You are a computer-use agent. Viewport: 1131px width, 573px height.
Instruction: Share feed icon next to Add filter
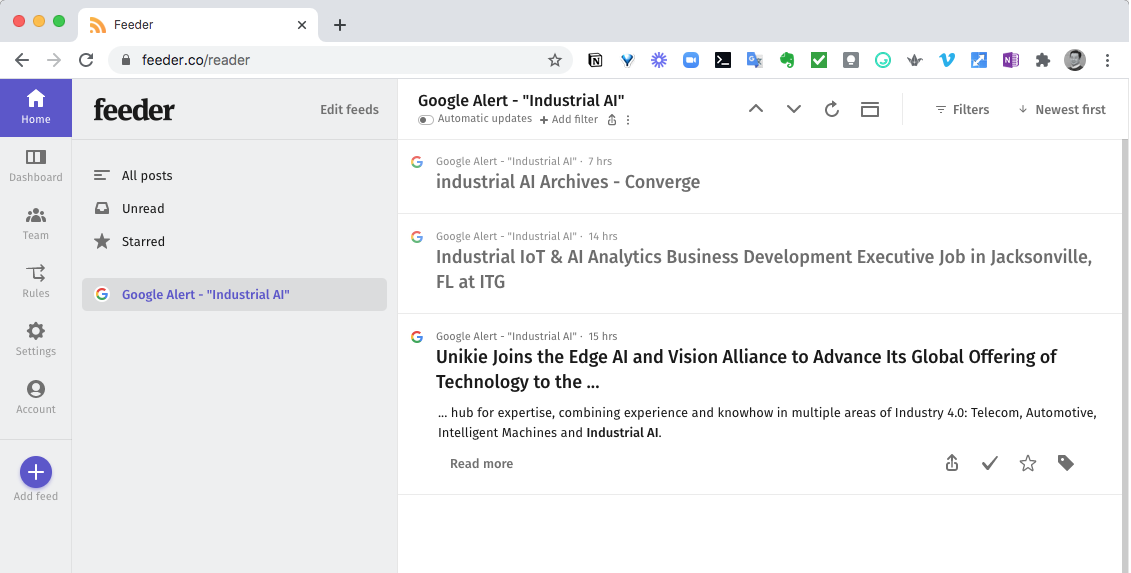pyautogui.click(x=612, y=120)
